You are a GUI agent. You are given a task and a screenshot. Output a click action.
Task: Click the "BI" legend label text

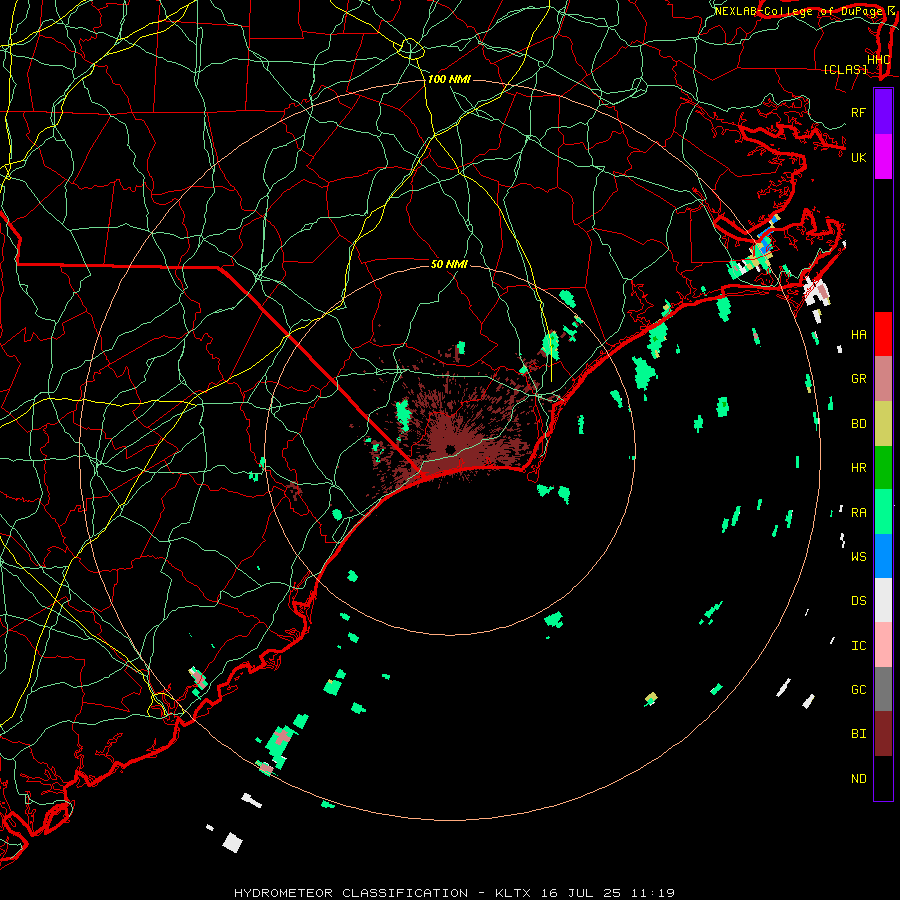point(858,734)
